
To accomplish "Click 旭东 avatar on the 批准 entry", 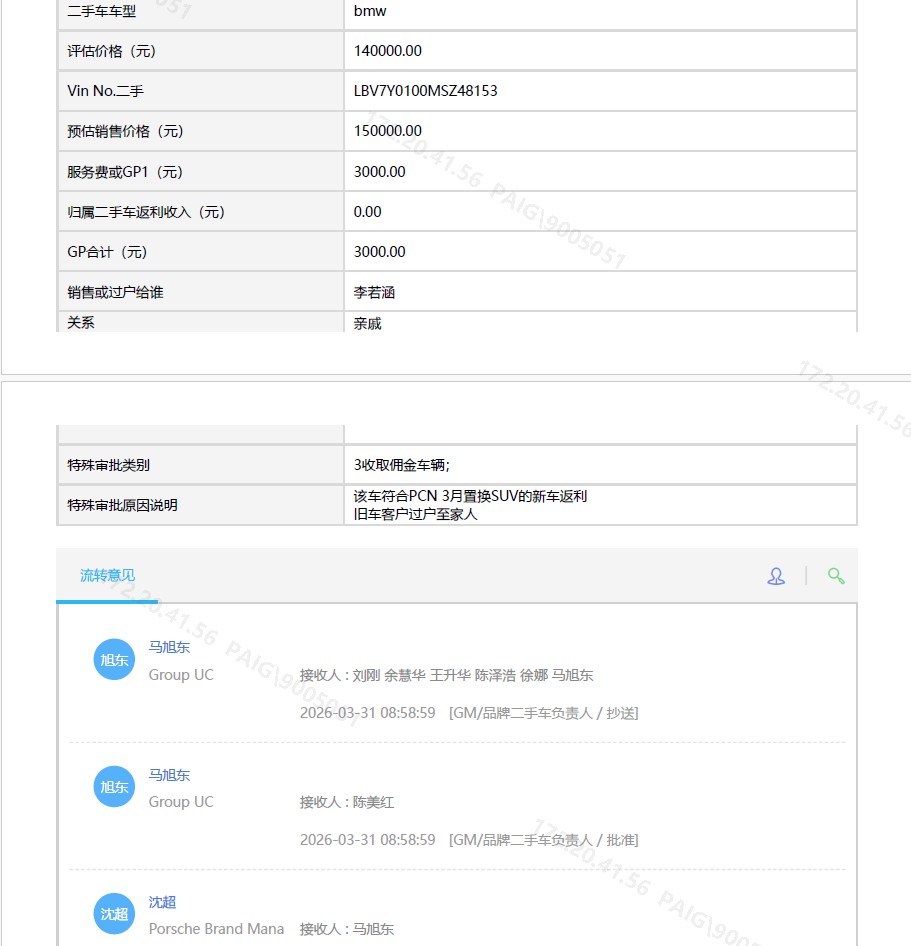I will pyautogui.click(x=114, y=787).
